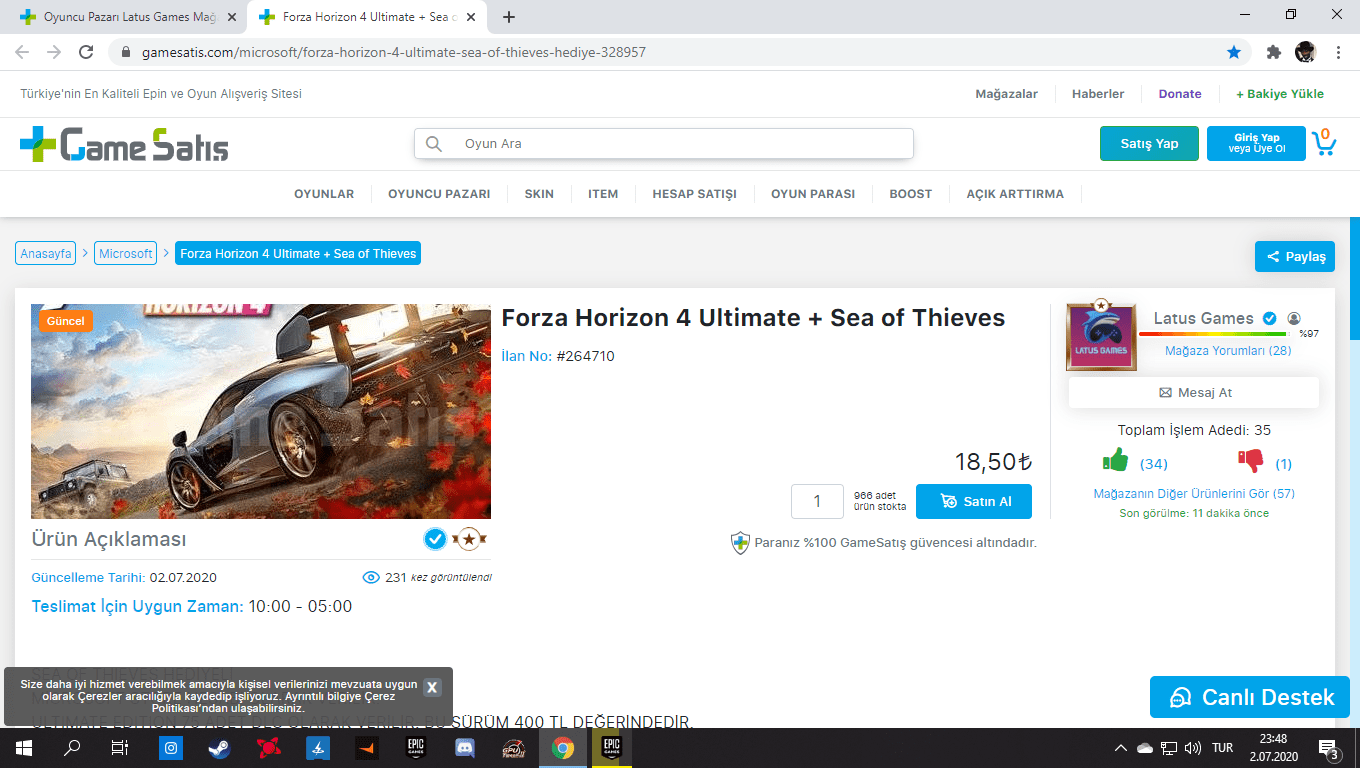Click the eye icon beside the view count

pos(371,577)
